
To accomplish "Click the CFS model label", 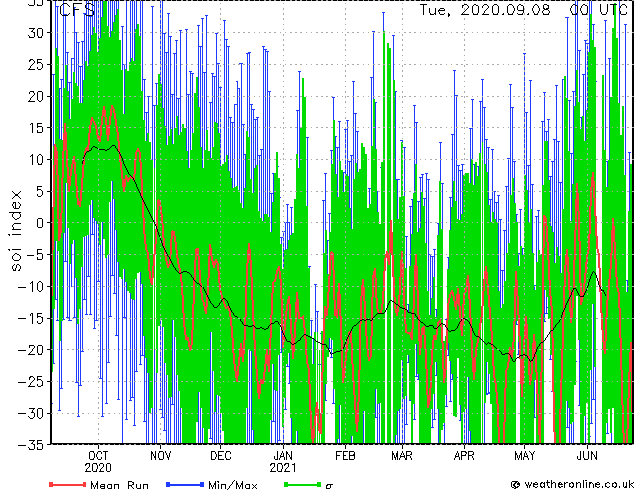I will 77,10.
